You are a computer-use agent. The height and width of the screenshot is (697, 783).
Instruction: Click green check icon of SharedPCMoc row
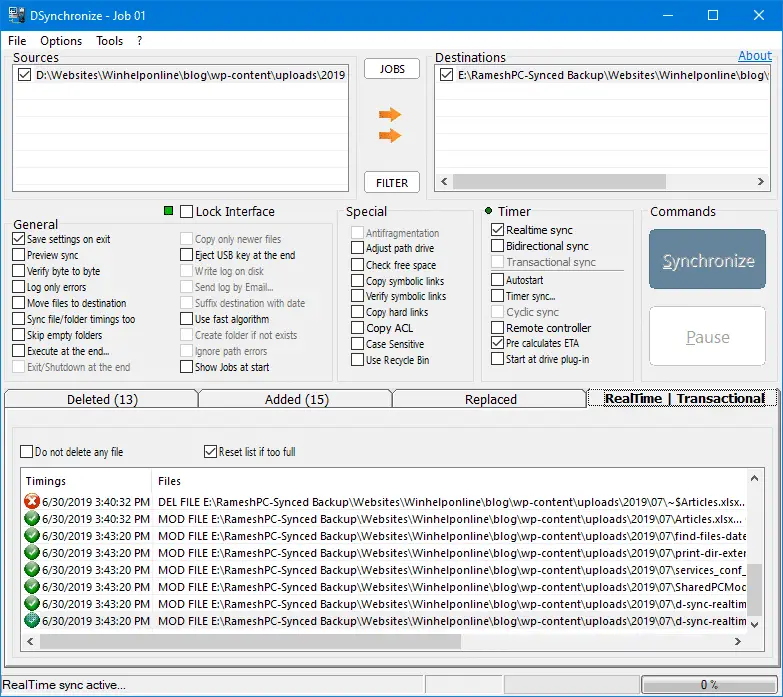(x=32, y=587)
